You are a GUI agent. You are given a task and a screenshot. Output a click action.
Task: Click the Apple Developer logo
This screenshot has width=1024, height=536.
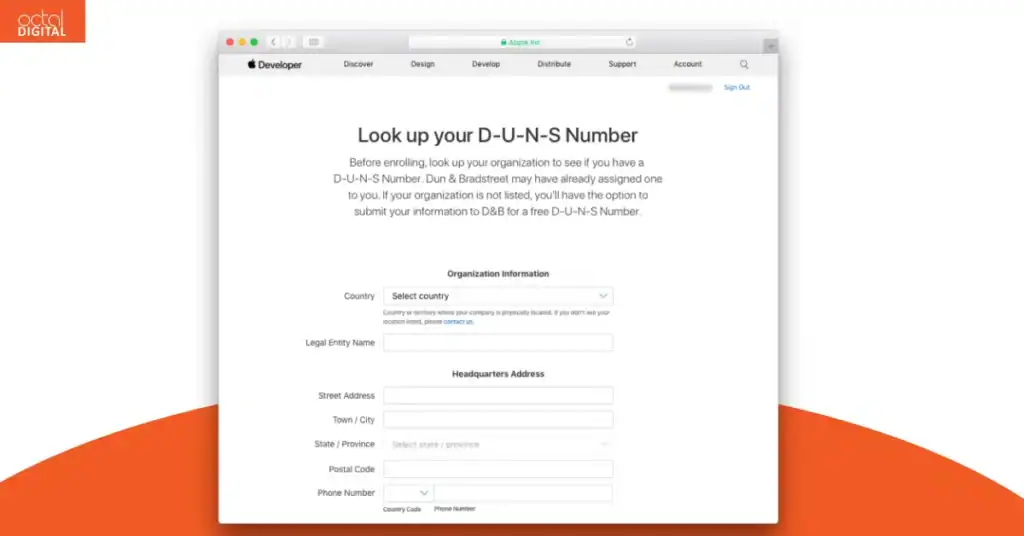pos(274,65)
